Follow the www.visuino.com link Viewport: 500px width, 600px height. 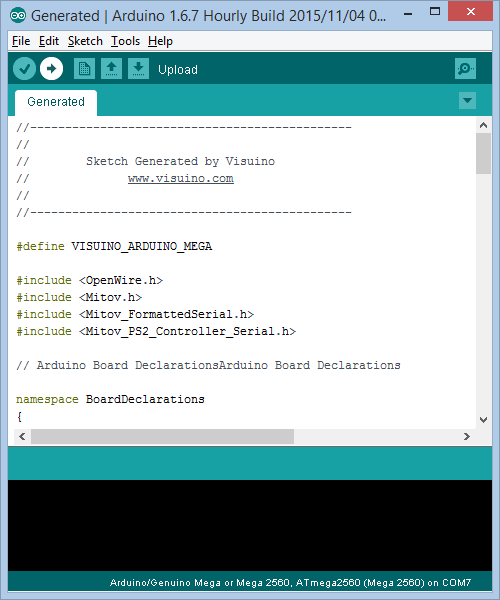click(x=181, y=179)
